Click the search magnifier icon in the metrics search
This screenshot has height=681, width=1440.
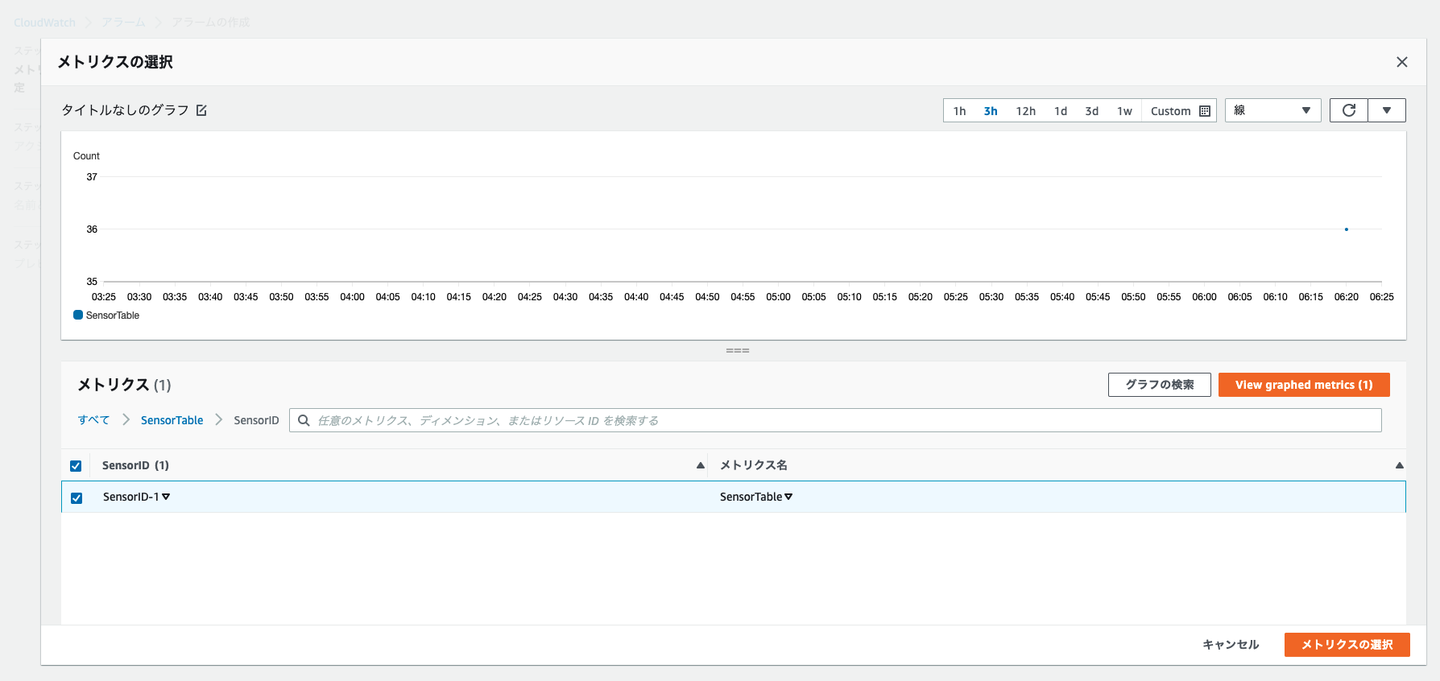(303, 420)
